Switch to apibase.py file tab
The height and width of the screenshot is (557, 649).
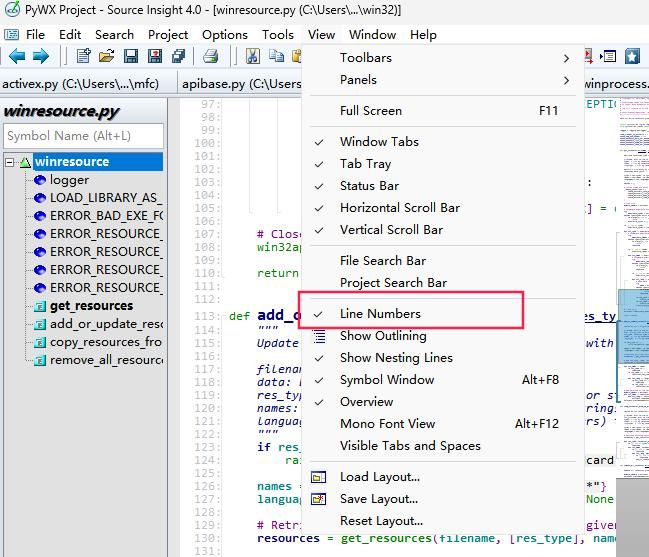tap(241, 84)
